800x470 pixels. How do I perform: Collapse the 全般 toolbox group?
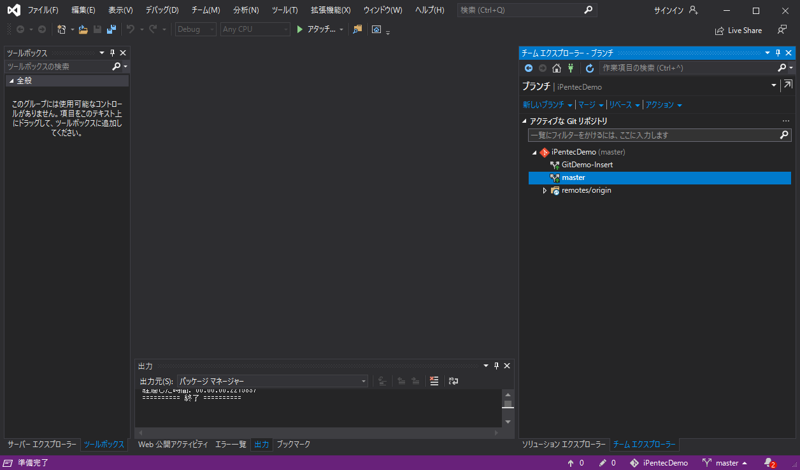[11, 81]
